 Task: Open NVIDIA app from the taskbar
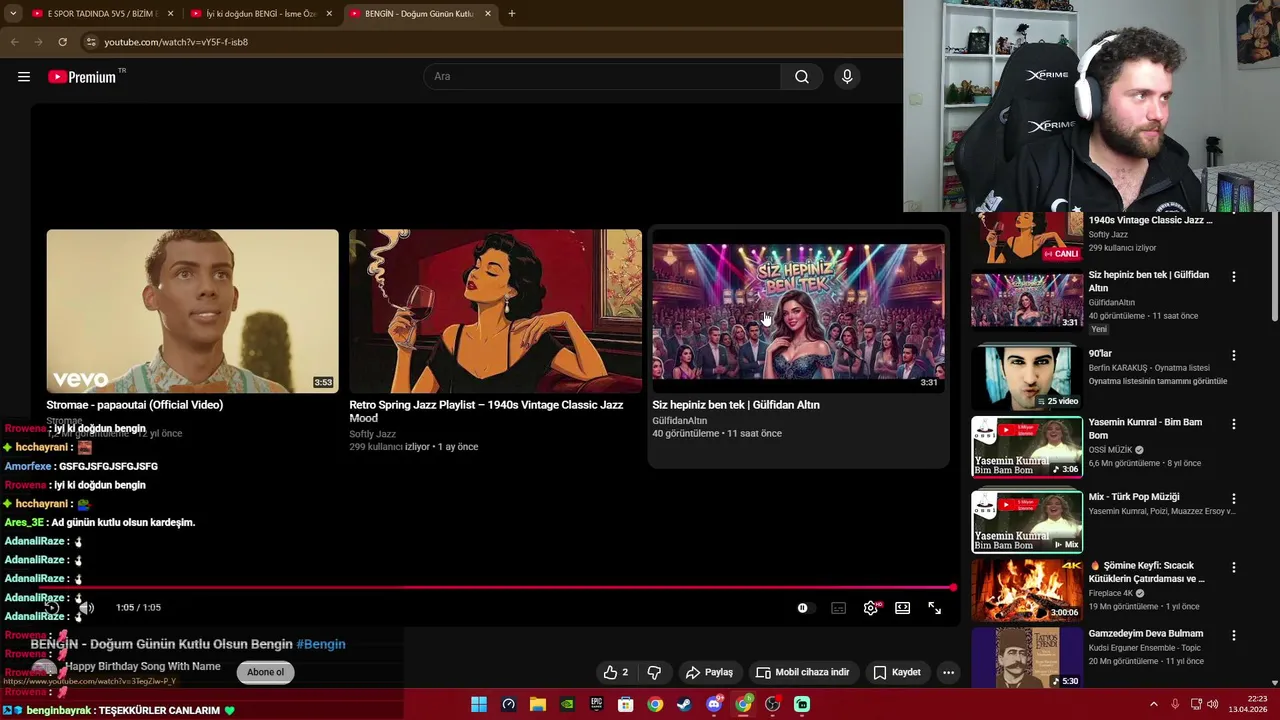[567, 705]
